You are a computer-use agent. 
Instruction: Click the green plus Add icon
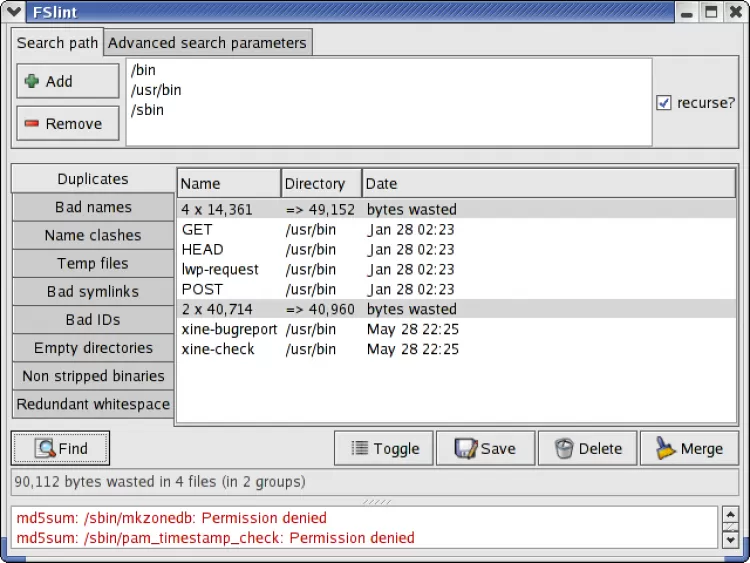click(32, 82)
